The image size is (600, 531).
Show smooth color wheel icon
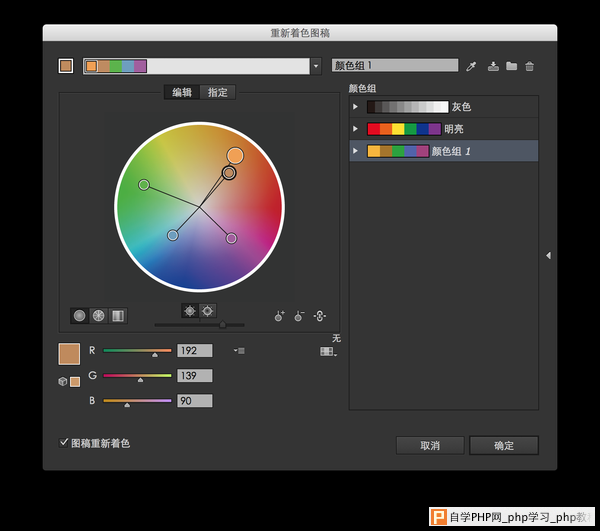coord(80,316)
